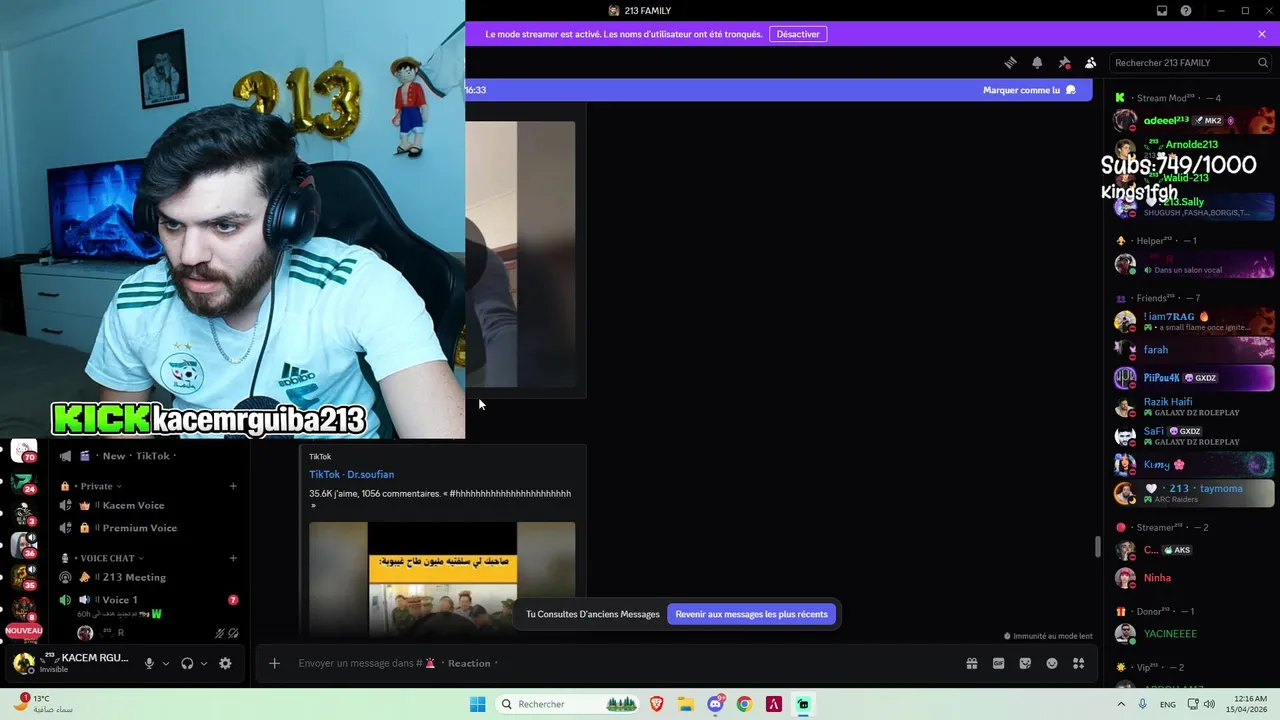This screenshot has height=720, width=1280.
Task: Collapse the VOICE CHAT category
Action: pos(103,558)
